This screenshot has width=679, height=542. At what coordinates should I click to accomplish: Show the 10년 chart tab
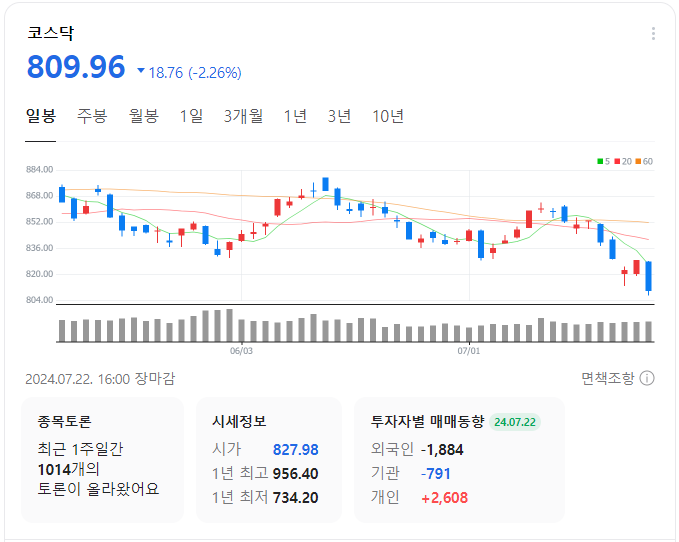click(x=388, y=116)
